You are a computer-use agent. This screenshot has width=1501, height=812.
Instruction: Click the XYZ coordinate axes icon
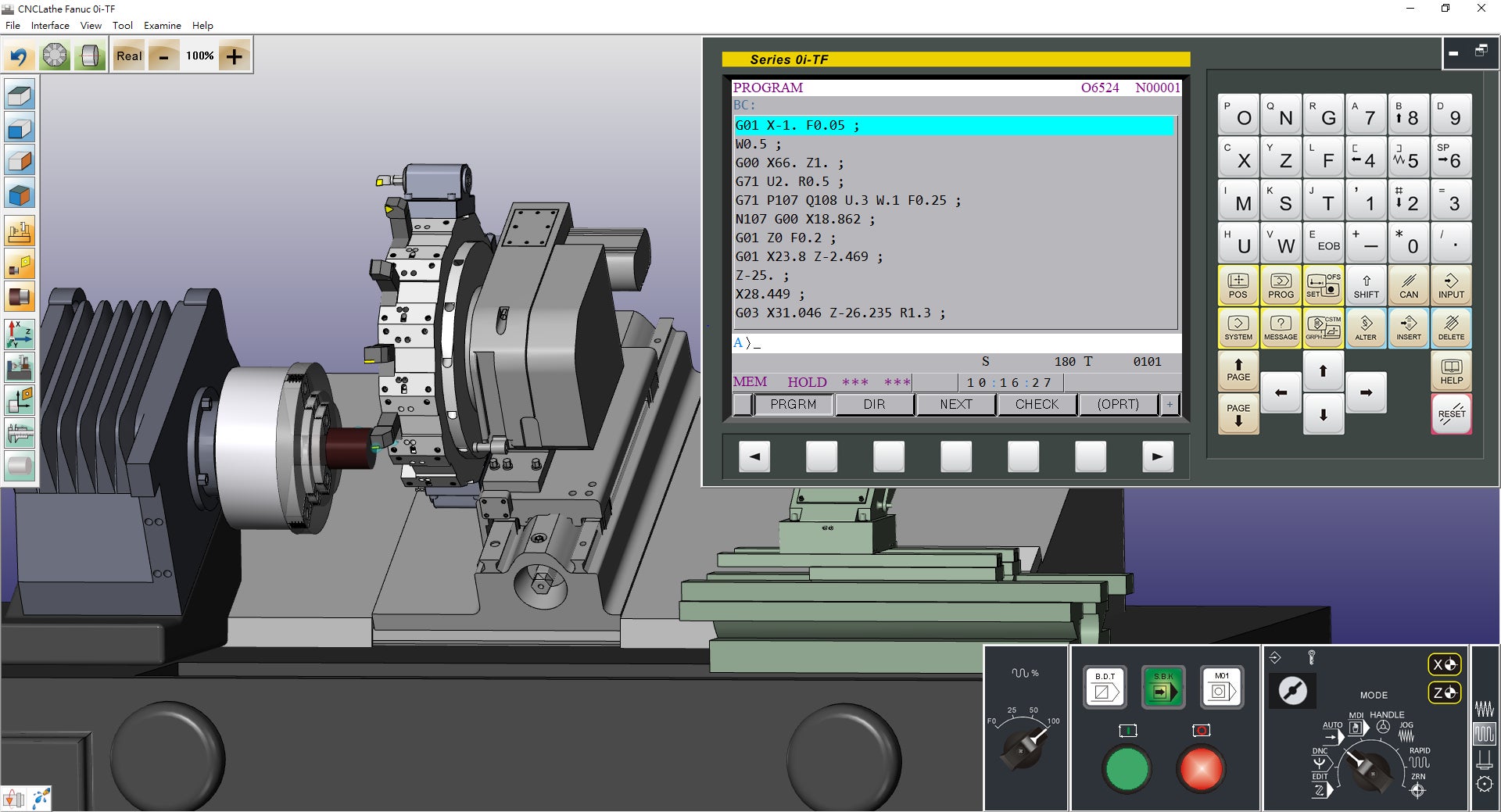point(20,334)
